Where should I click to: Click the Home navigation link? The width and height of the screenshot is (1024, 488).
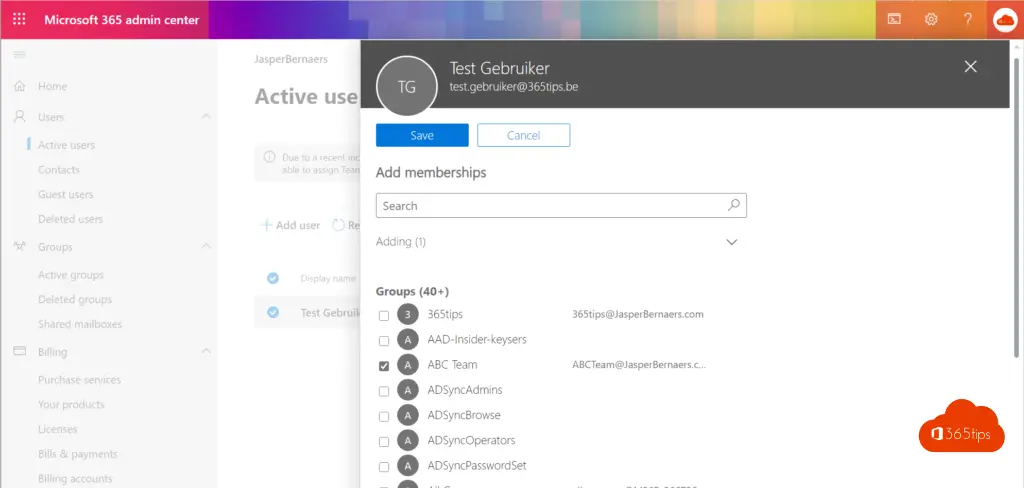52,86
